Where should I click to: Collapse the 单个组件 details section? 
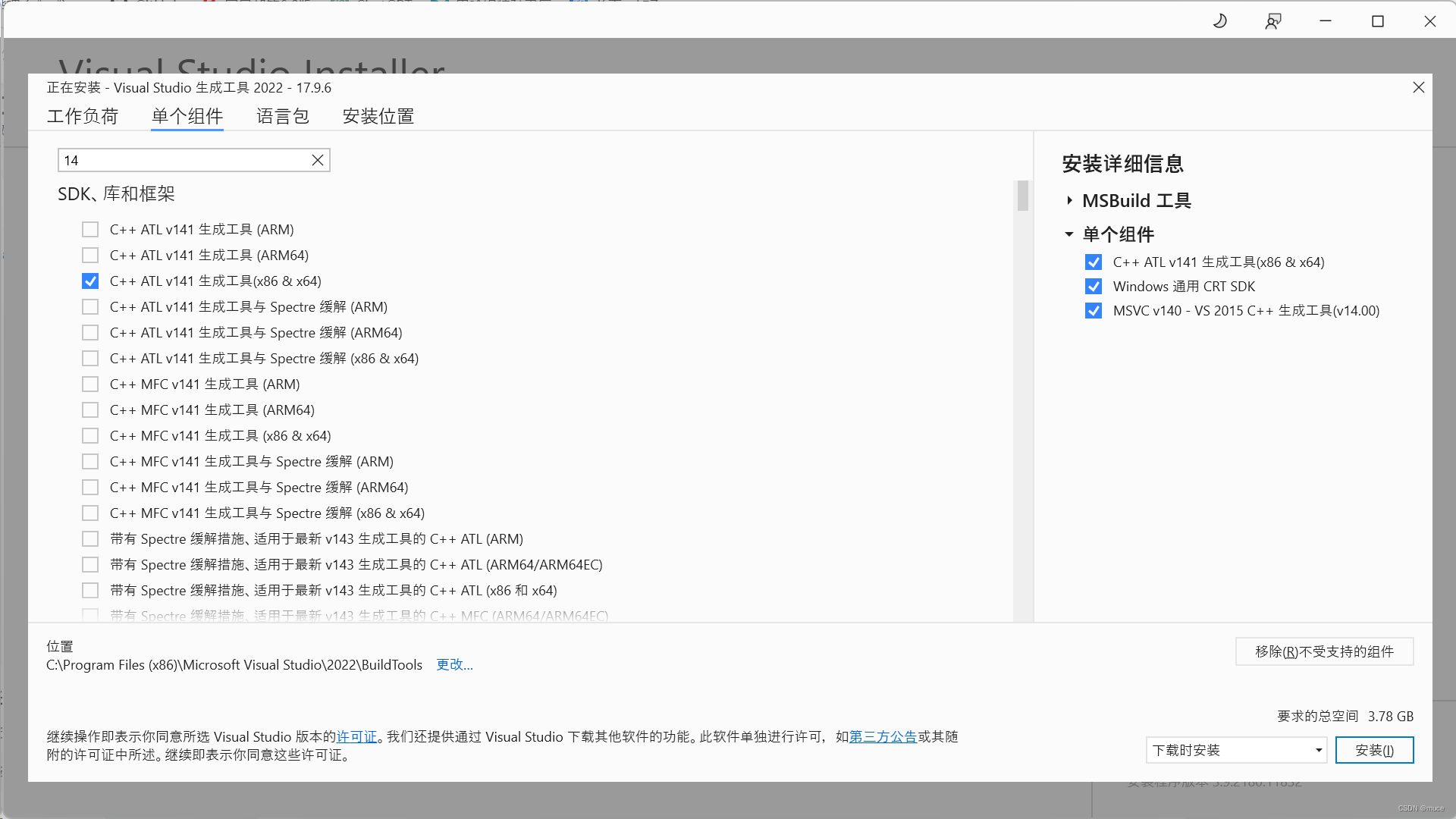[x=1069, y=234]
